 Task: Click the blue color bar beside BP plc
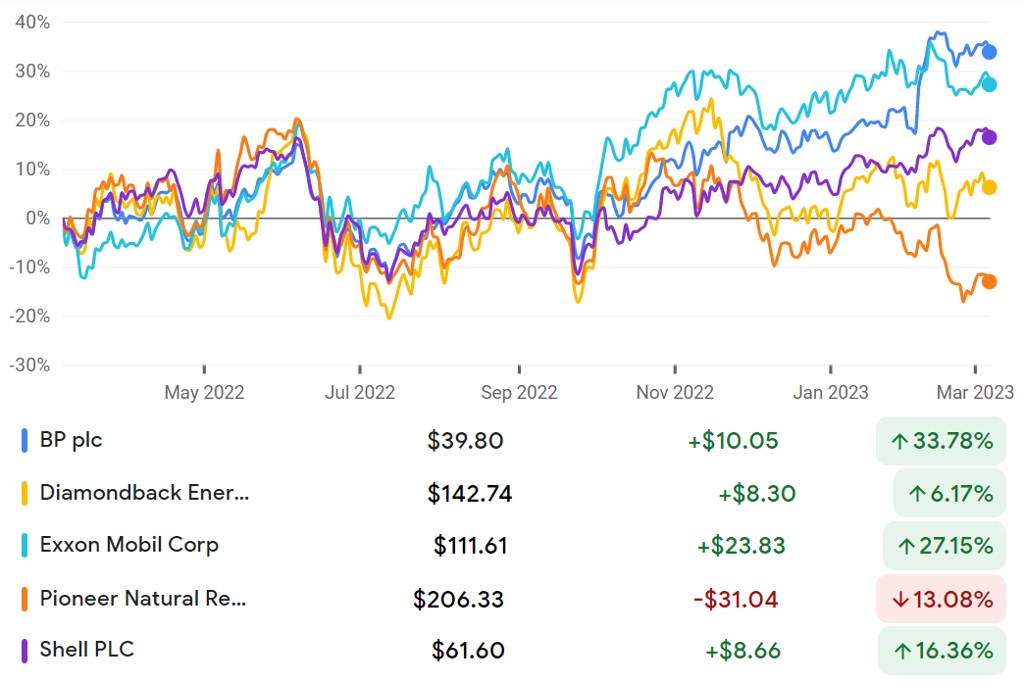tap(24, 440)
